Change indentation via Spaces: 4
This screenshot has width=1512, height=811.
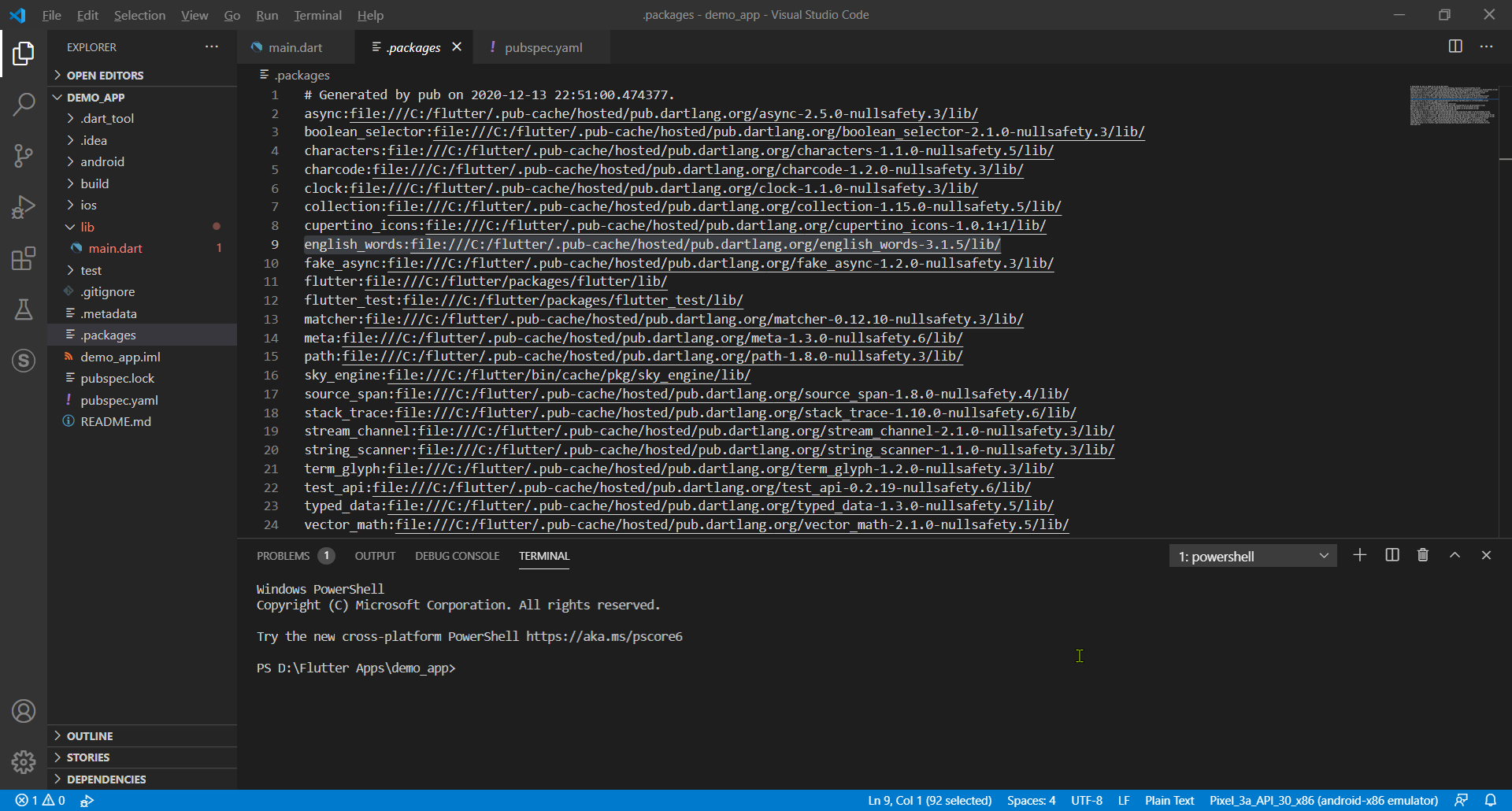tap(1031, 800)
